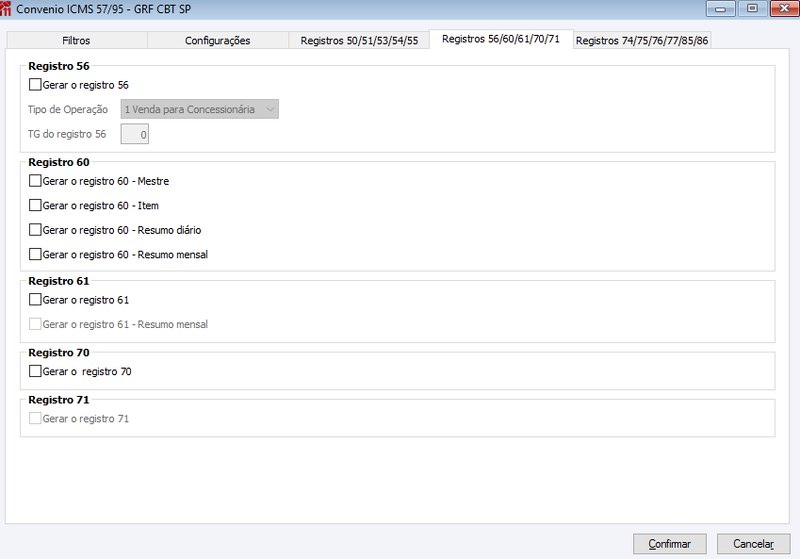Click the Registro 70 group title
The height and width of the screenshot is (559, 800).
pyautogui.click(x=59, y=352)
